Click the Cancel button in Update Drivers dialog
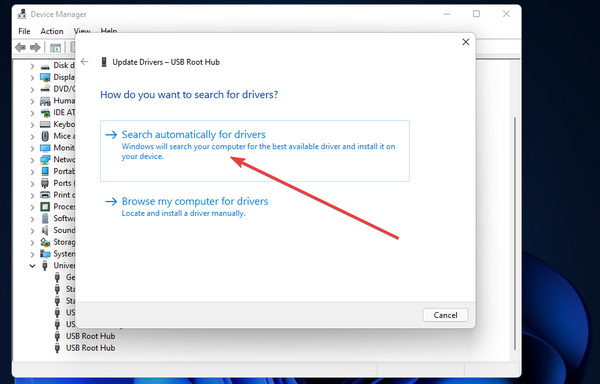 tap(445, 315)
